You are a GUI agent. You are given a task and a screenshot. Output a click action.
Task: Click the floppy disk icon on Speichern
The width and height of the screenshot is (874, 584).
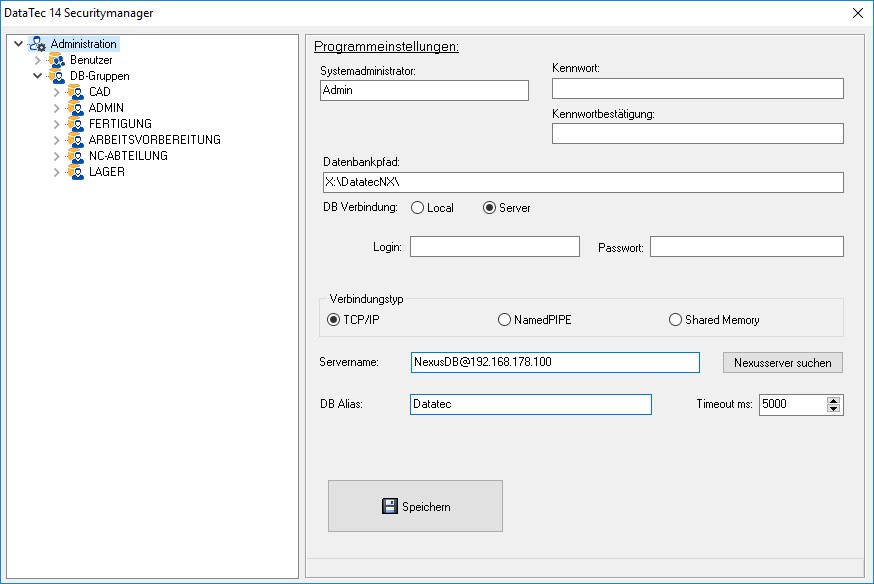pyautogui.click(x=390, y=506)
